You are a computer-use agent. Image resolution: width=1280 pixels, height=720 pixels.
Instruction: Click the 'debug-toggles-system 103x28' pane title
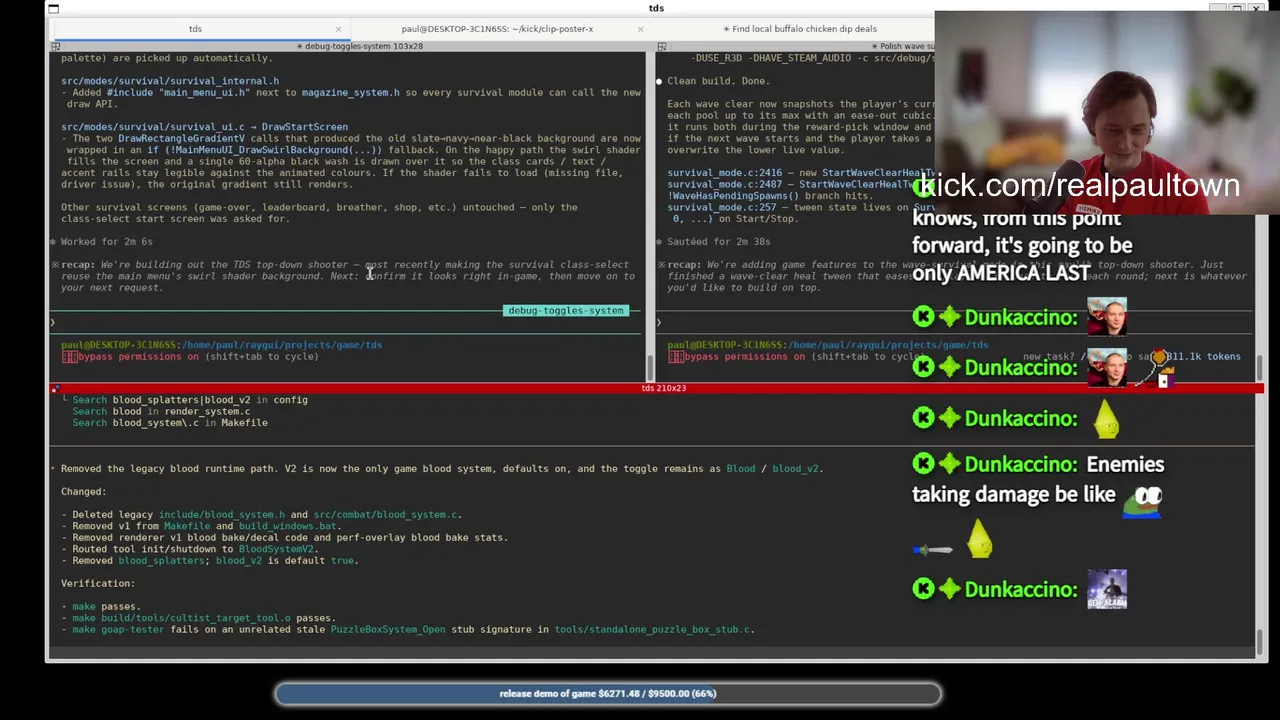point(360,46)
